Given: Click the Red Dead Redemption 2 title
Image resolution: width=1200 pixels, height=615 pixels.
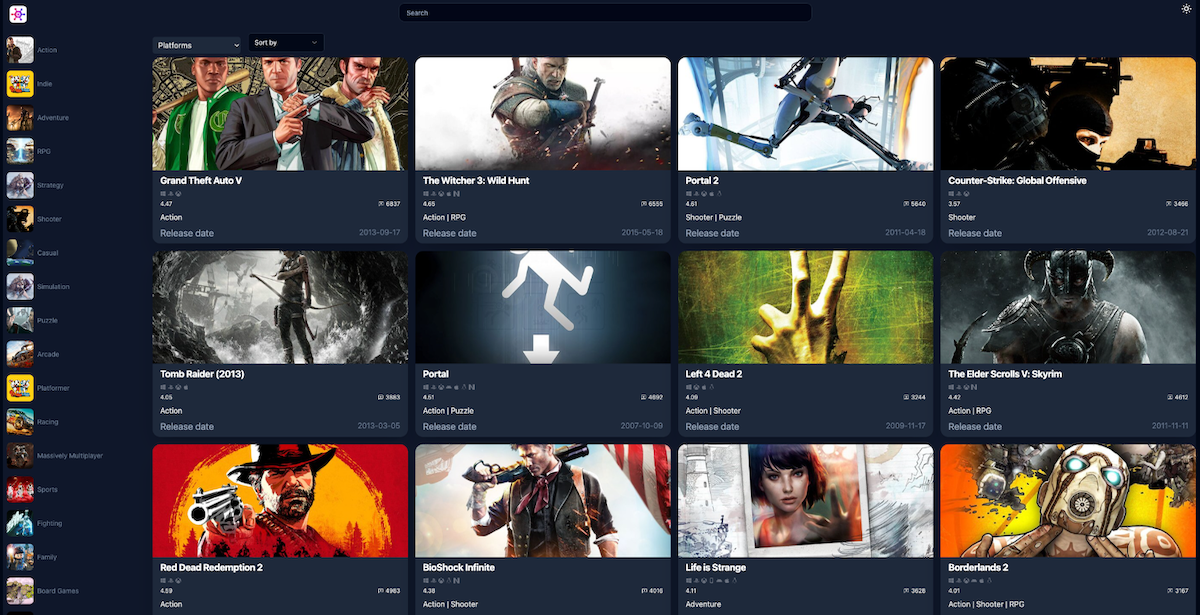Looking at the screenshot, I should coord(211,568).
